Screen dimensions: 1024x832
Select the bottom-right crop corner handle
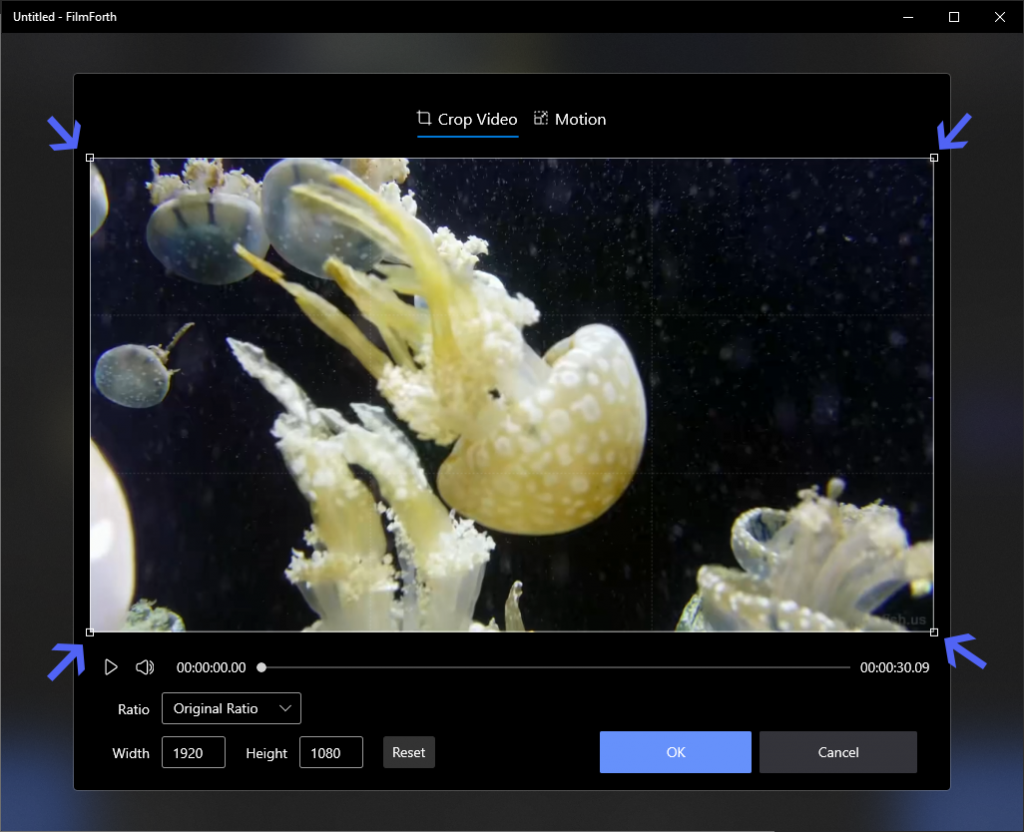pos(934,632)
